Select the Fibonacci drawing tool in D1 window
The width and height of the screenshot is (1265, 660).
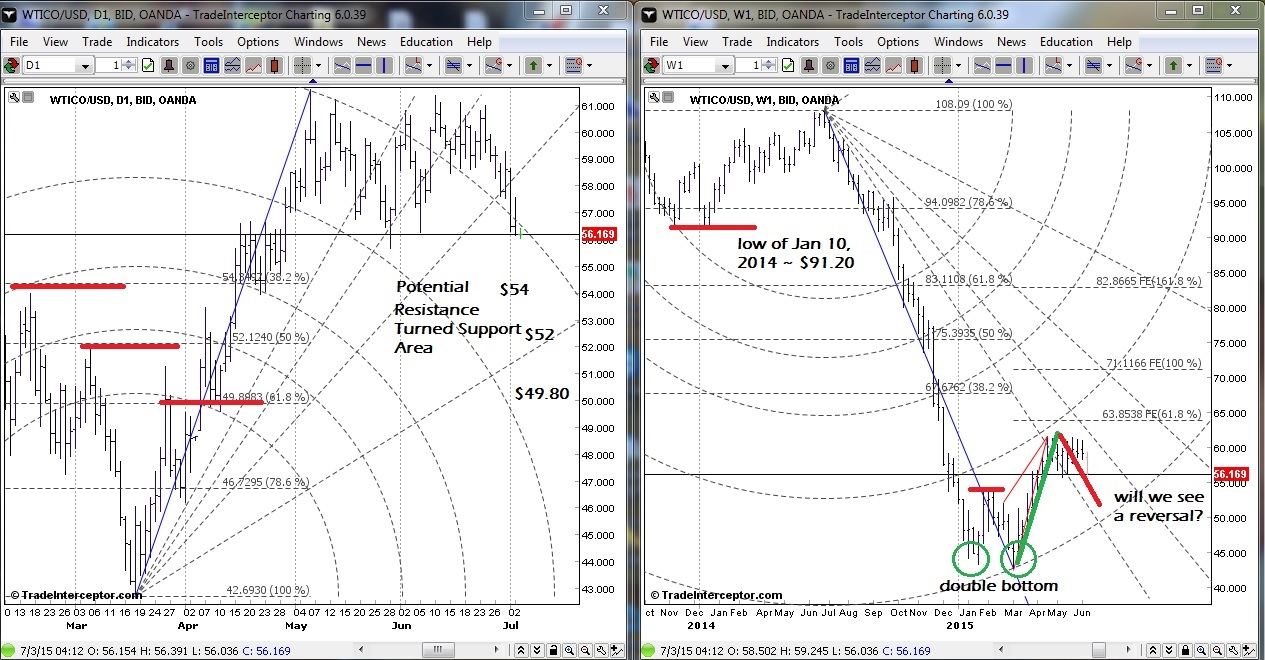point(413,65)
